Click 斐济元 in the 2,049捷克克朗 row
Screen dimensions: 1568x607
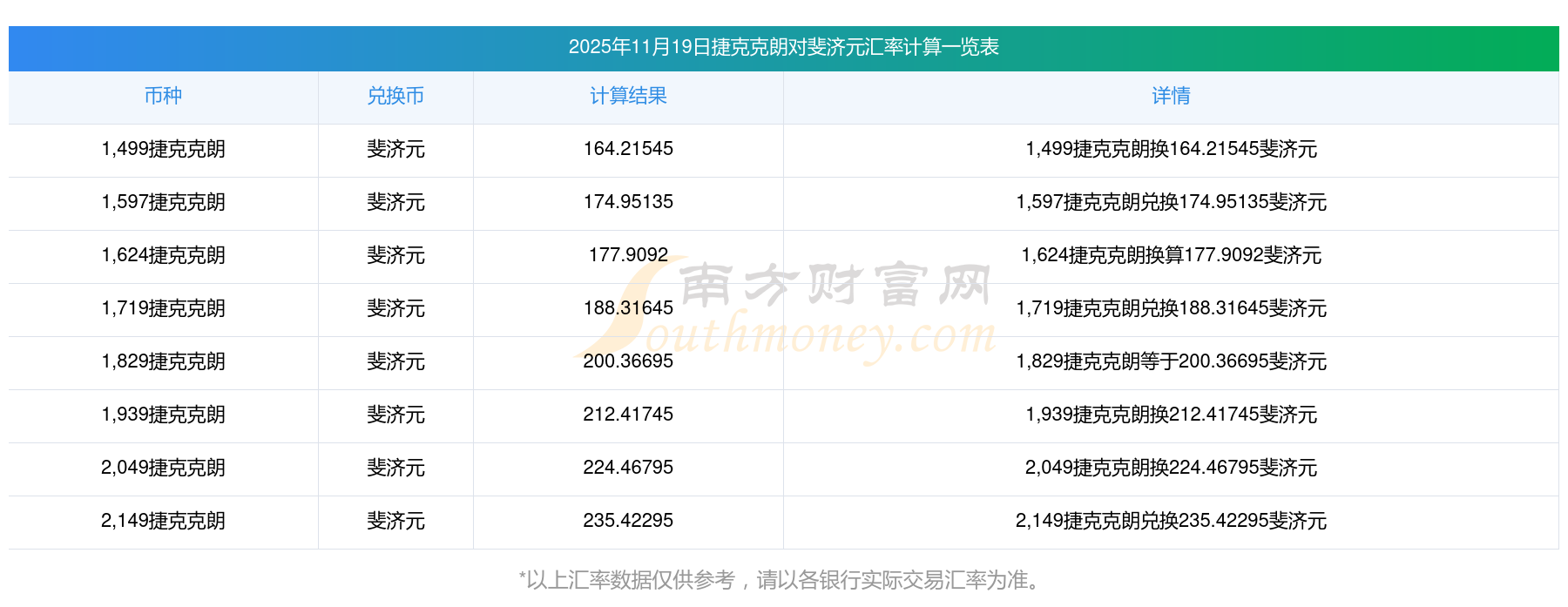click(x=395, y=468)
